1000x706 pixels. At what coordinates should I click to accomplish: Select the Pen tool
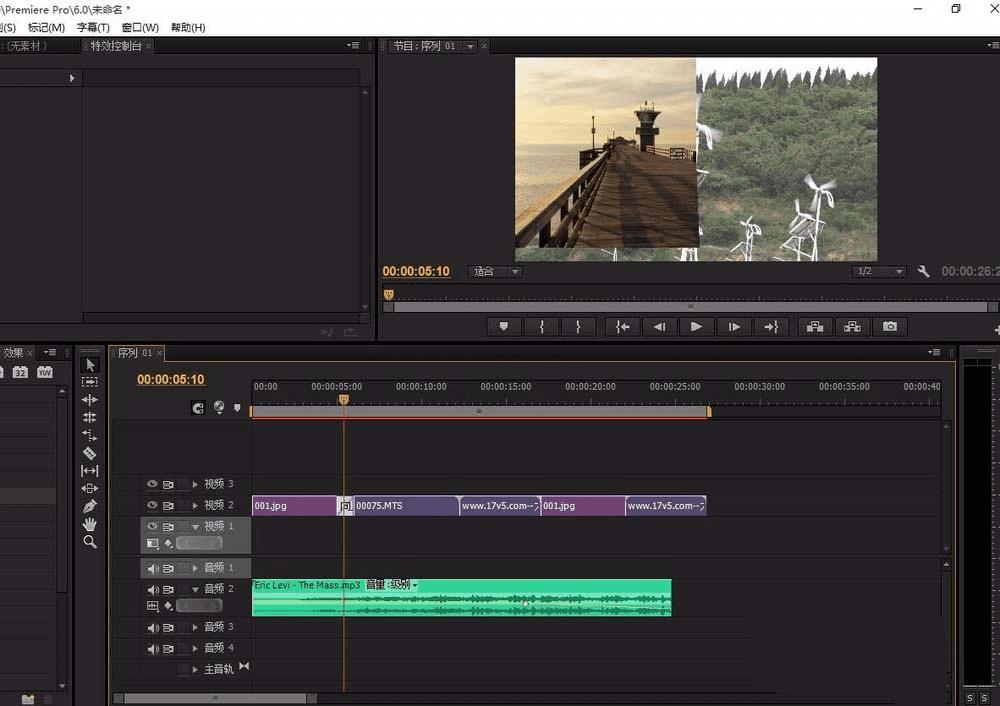90,506
